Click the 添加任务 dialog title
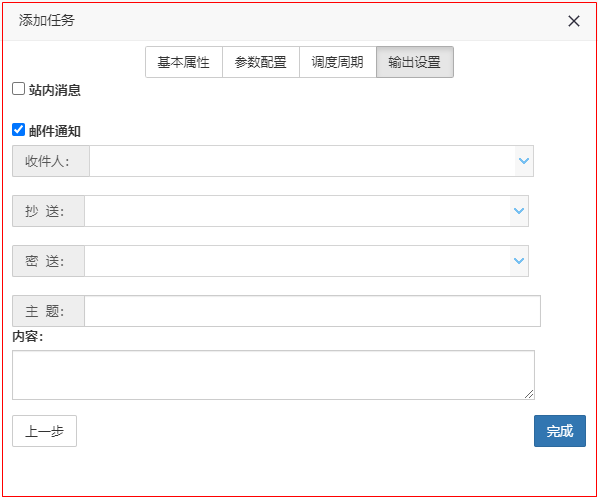The image size is (598, 498). [47, 21]
